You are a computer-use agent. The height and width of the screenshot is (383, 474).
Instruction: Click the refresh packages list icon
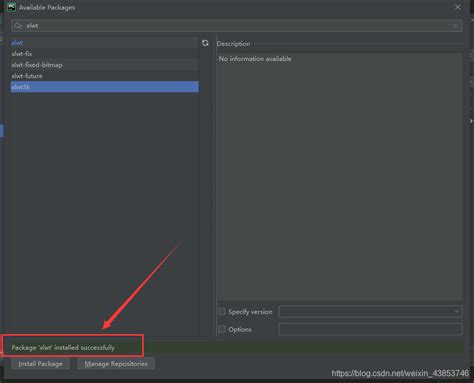[x=205, y=43]
